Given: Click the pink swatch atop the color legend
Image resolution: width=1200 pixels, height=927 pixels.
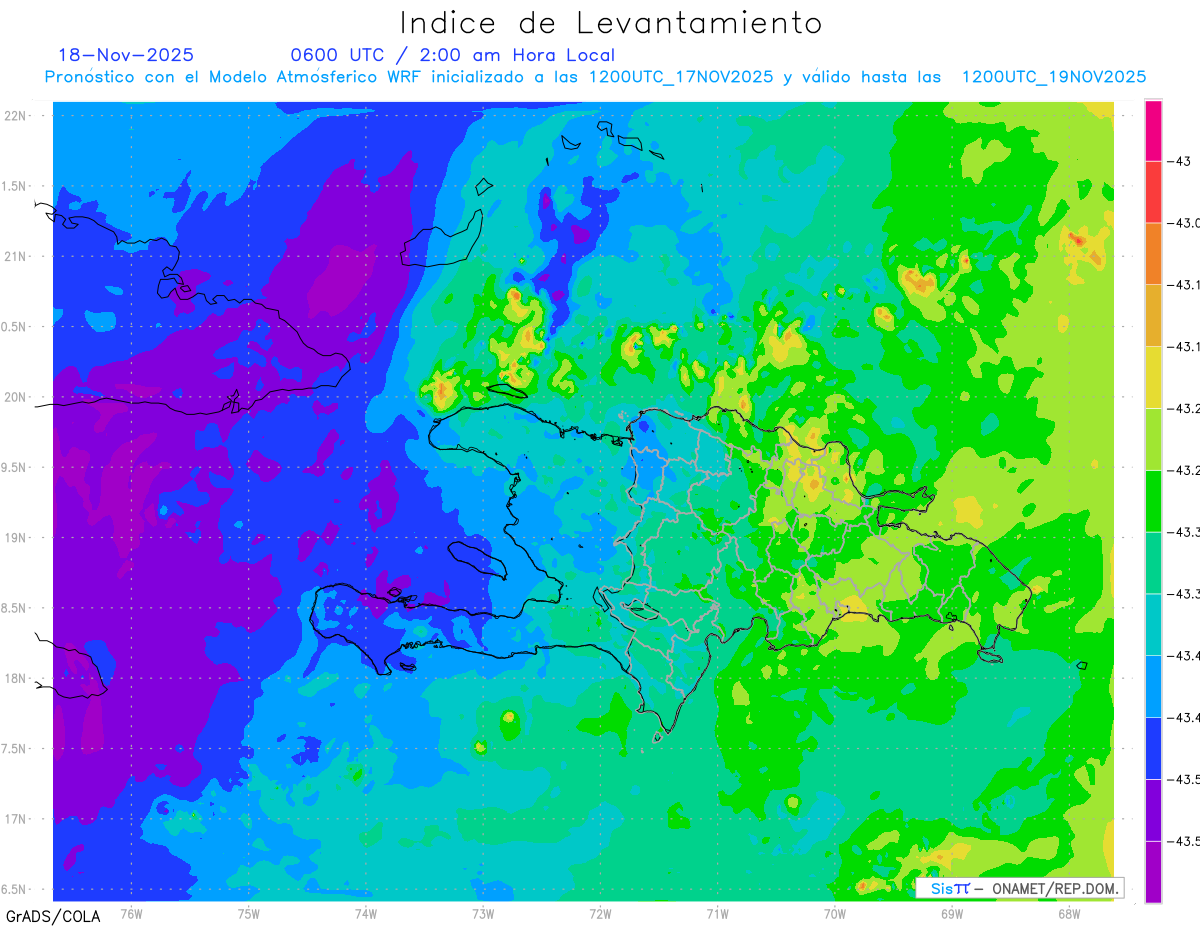Looking at the screenshot, I should point(1153,130).
